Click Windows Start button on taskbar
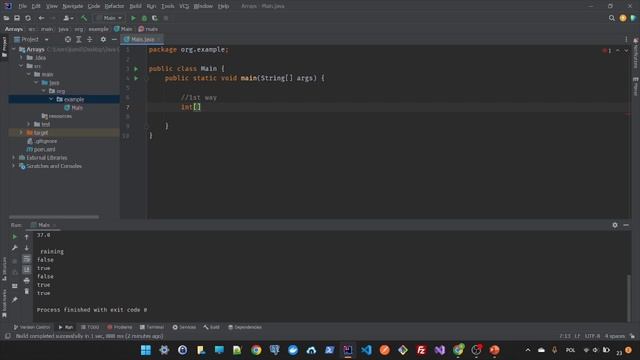The height and width of the screenshot is (360, 640). tap(146, 350)
